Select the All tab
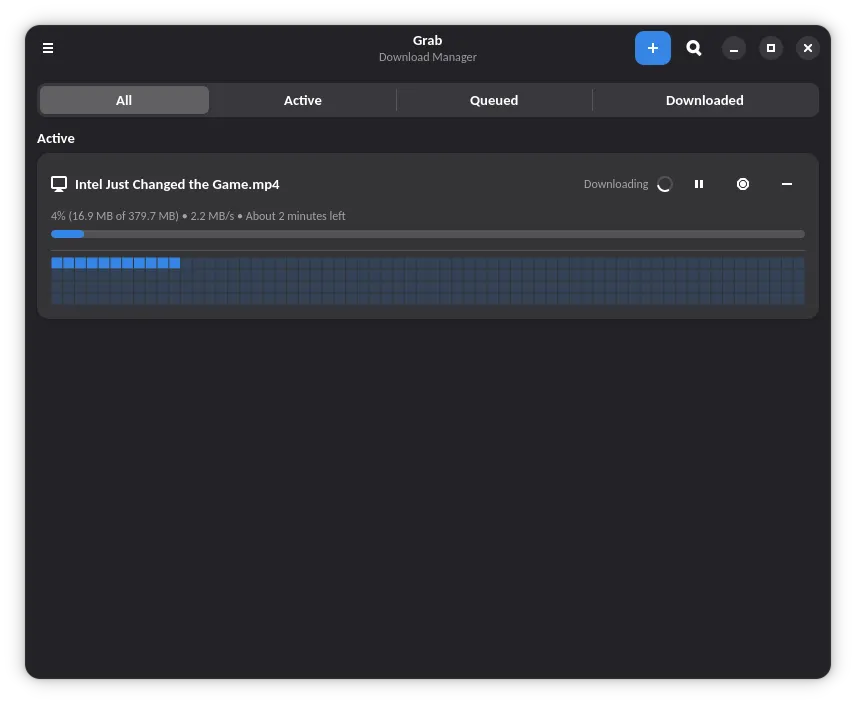856x704 pixels. coord(124,100)
